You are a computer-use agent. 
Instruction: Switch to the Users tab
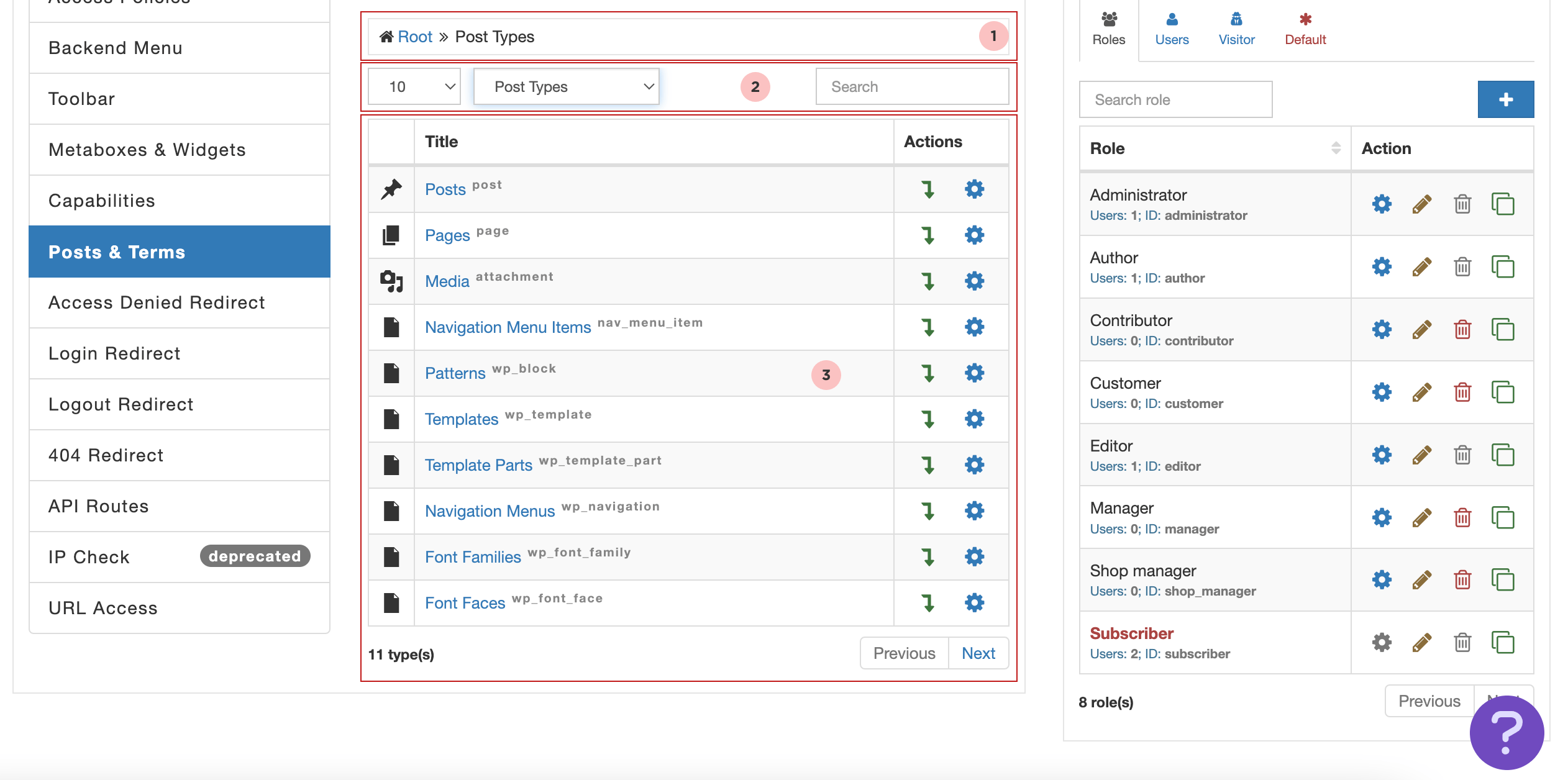click(x=1172, y=30)
